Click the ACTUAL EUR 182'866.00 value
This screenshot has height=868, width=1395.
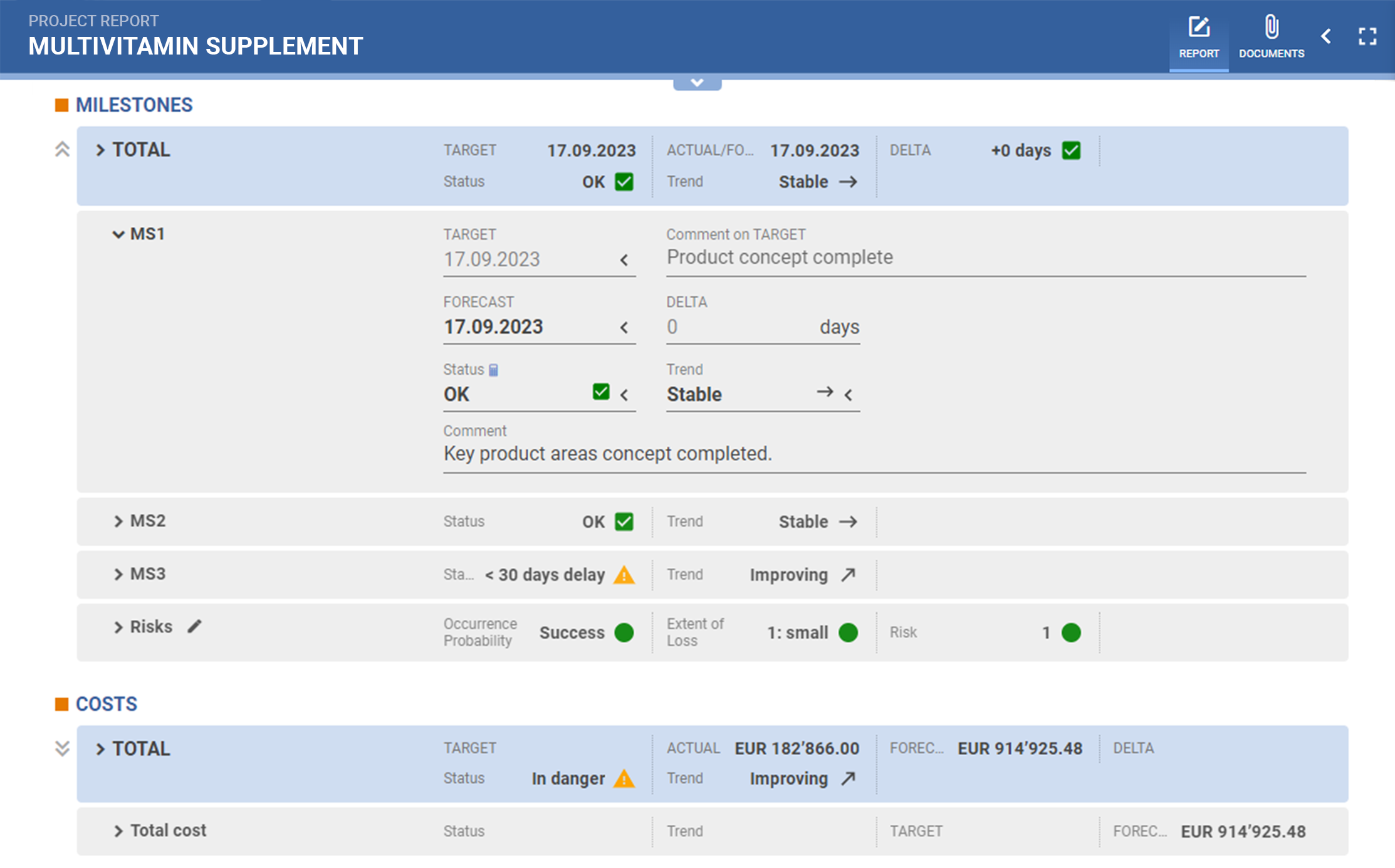797,748
